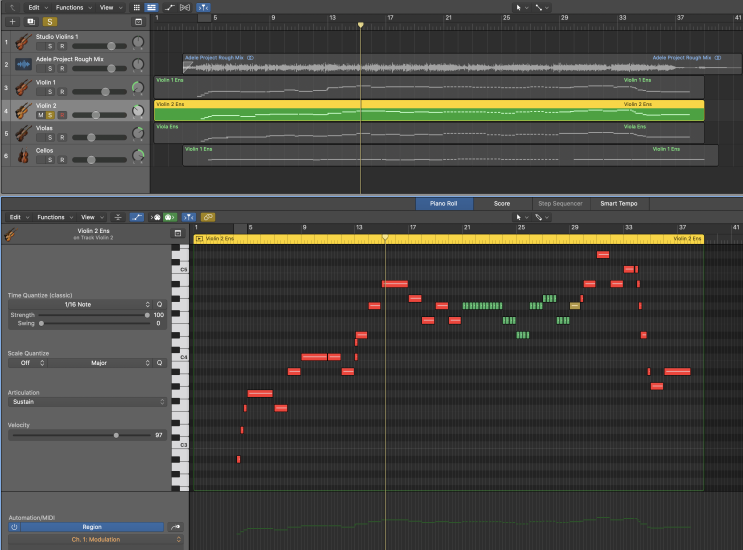Solo the Violas track
Image resolution: width=743 pixels, height=550 pixels.
(x=50, y=137)
